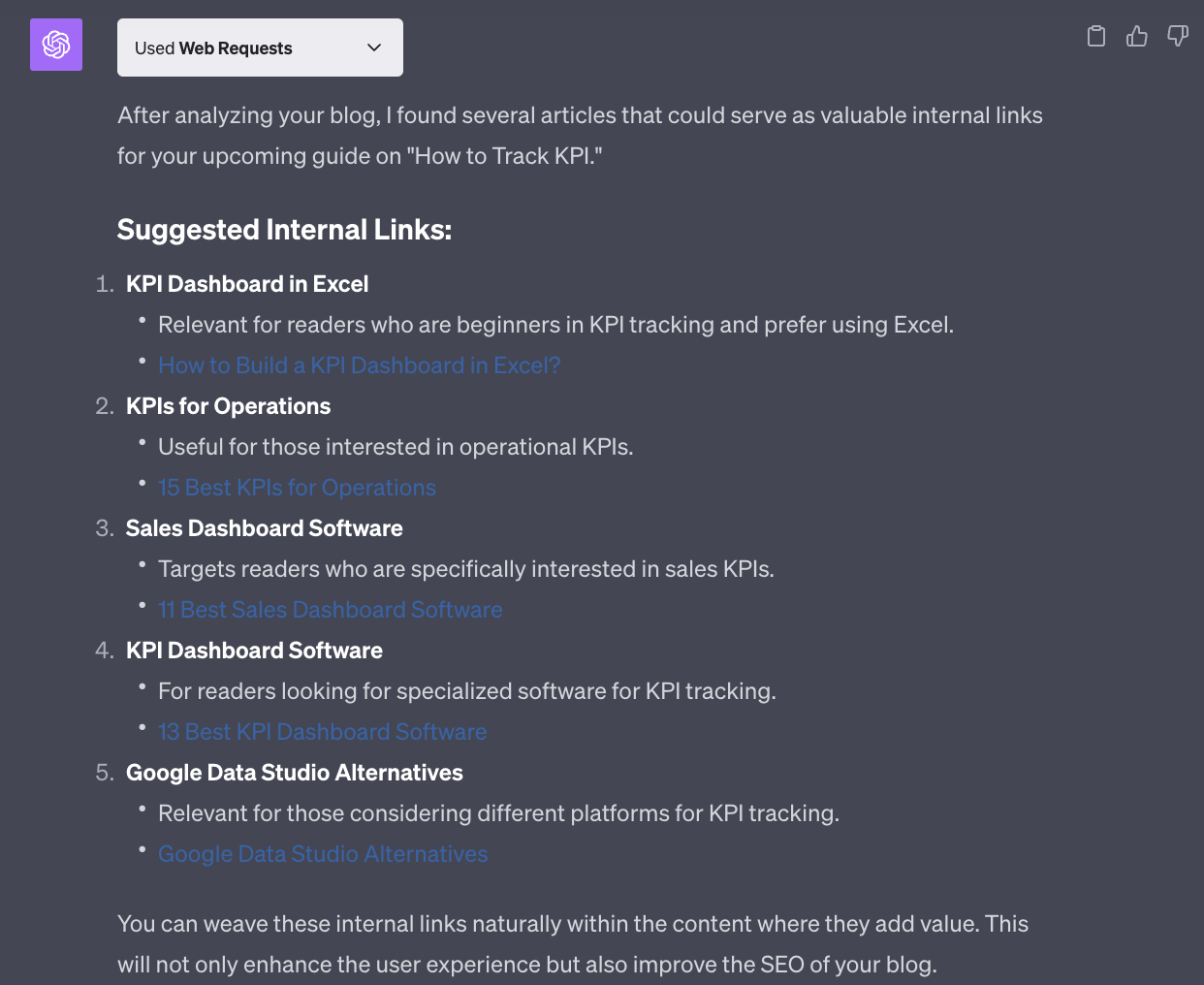Copy response with clipboard icon
1204x985 pixels.
pyautogui.click(x=1096, y=37)
